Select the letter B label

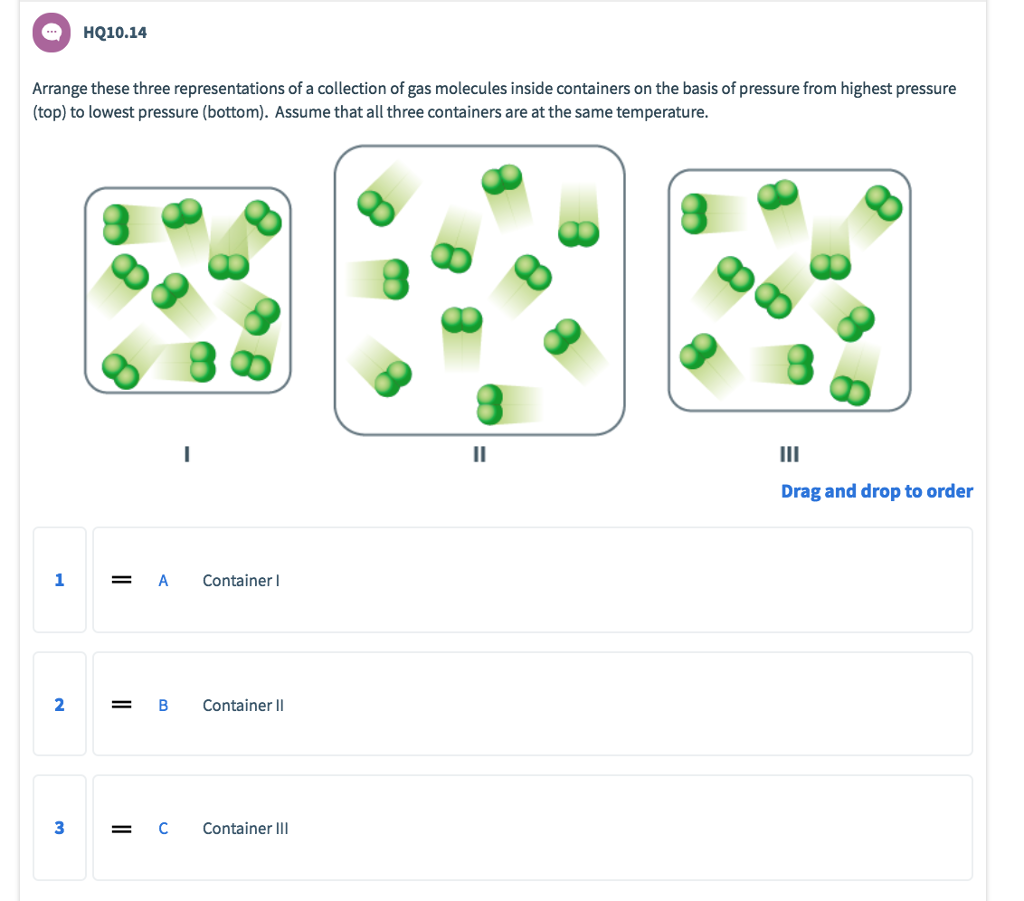[163, 704]
